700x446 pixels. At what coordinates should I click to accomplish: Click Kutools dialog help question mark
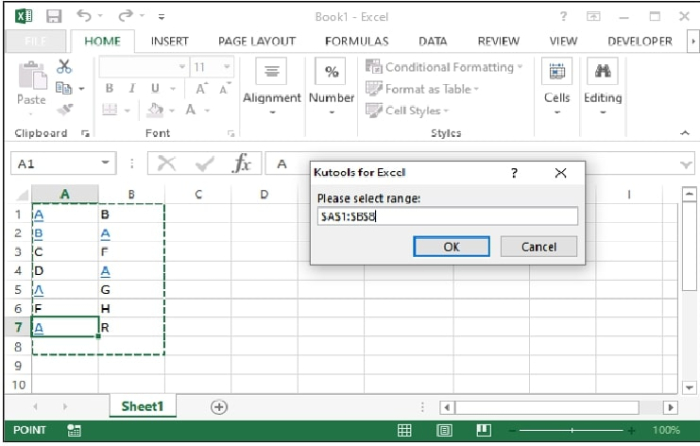(x=514, y=173)
